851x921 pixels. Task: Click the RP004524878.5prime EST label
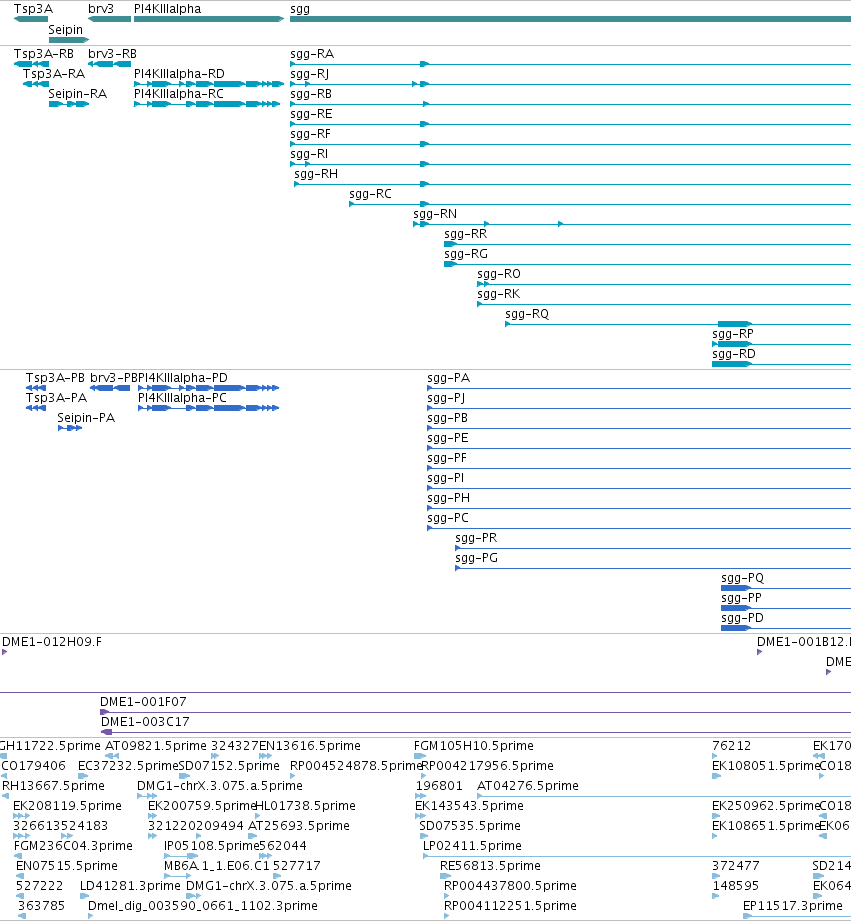click(x=356, y=765)
